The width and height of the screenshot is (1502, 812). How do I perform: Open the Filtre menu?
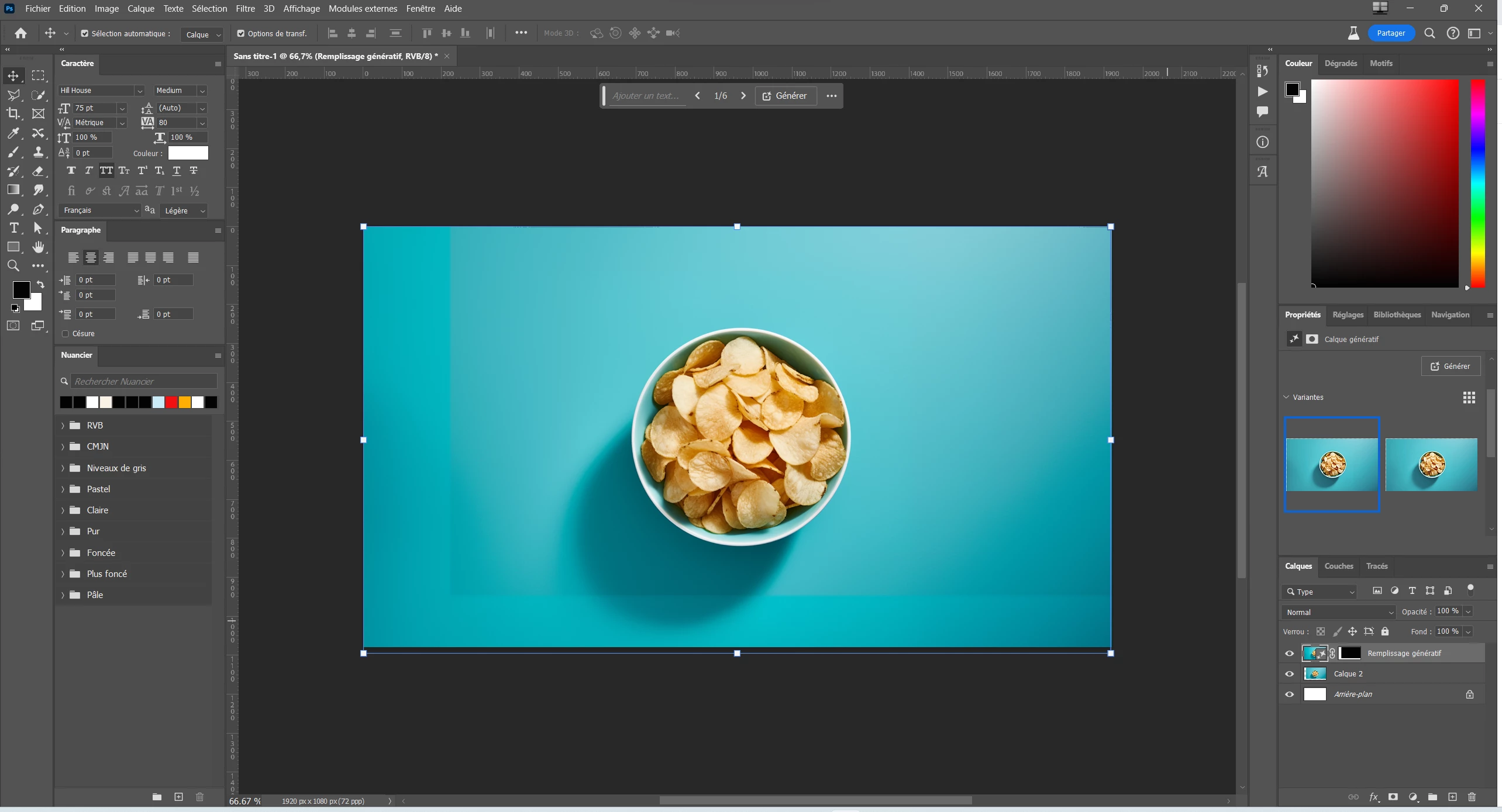coord(245,9)
